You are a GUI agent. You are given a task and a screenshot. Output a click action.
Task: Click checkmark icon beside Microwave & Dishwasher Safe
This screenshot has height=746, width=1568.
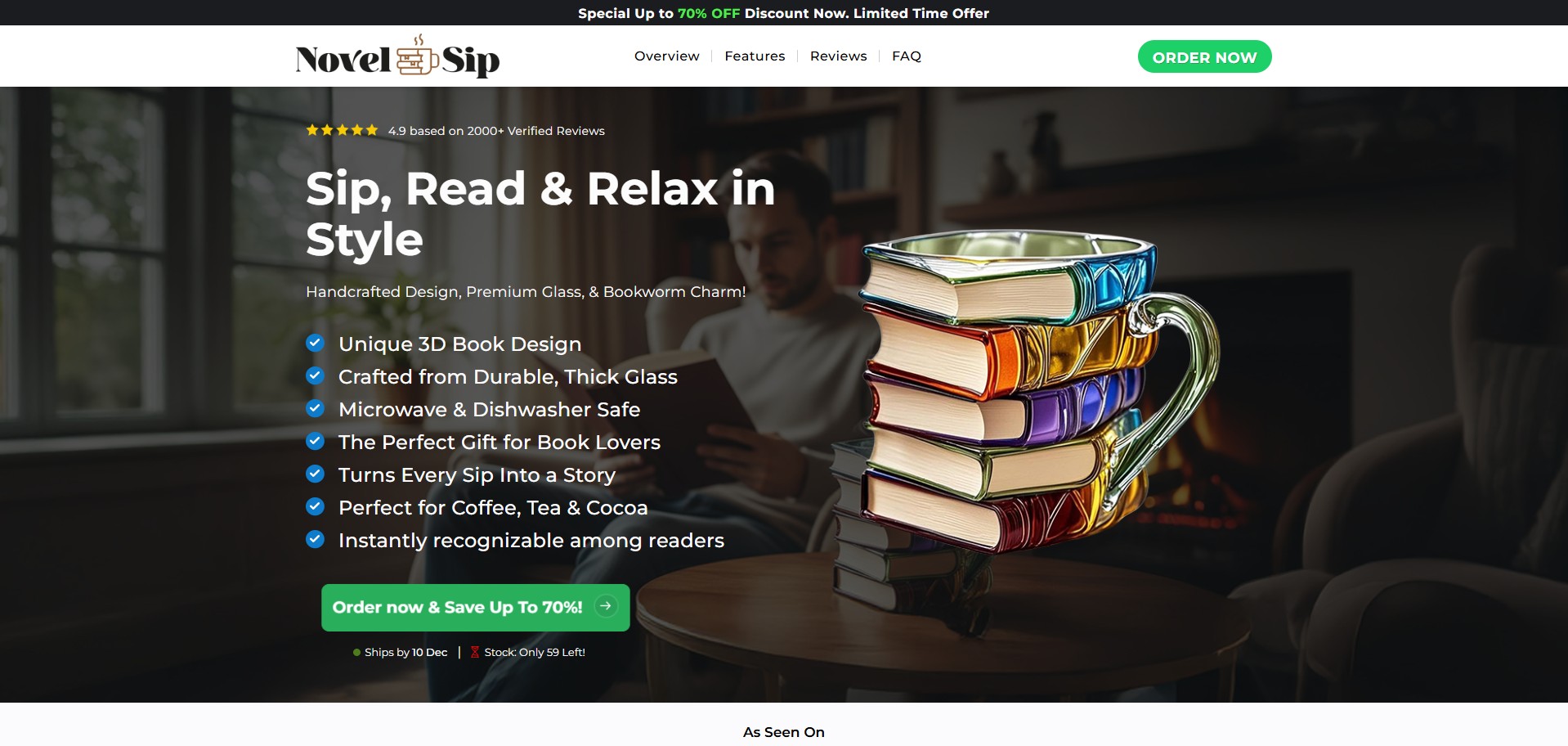pyautogui.click(x=315, y=408)
